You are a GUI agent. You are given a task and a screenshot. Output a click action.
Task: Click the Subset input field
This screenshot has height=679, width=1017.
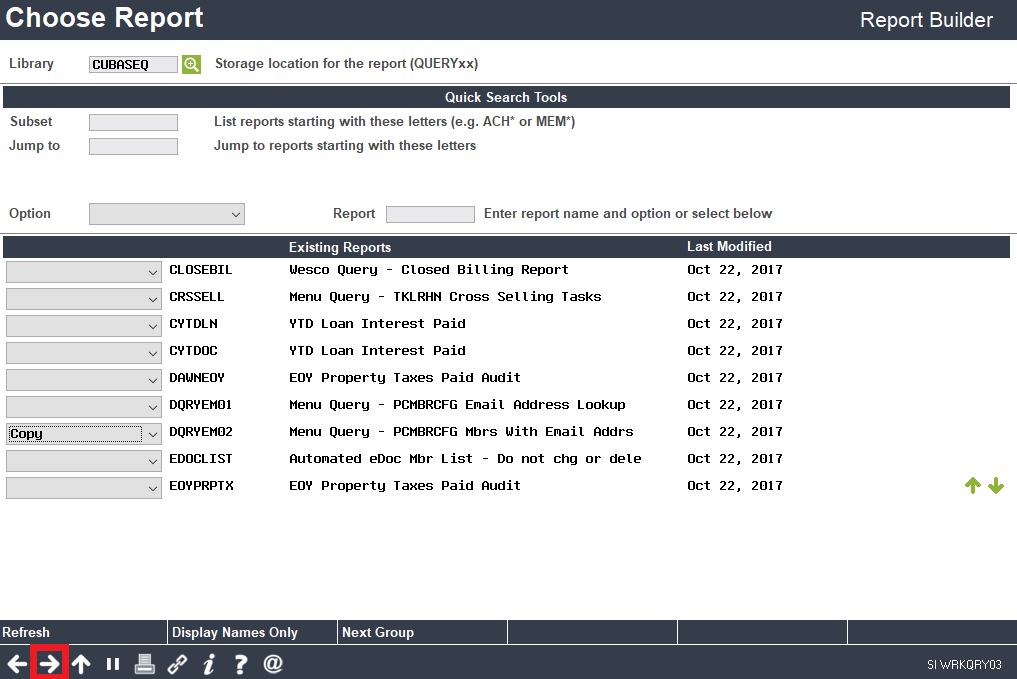[x=133, y=122]
